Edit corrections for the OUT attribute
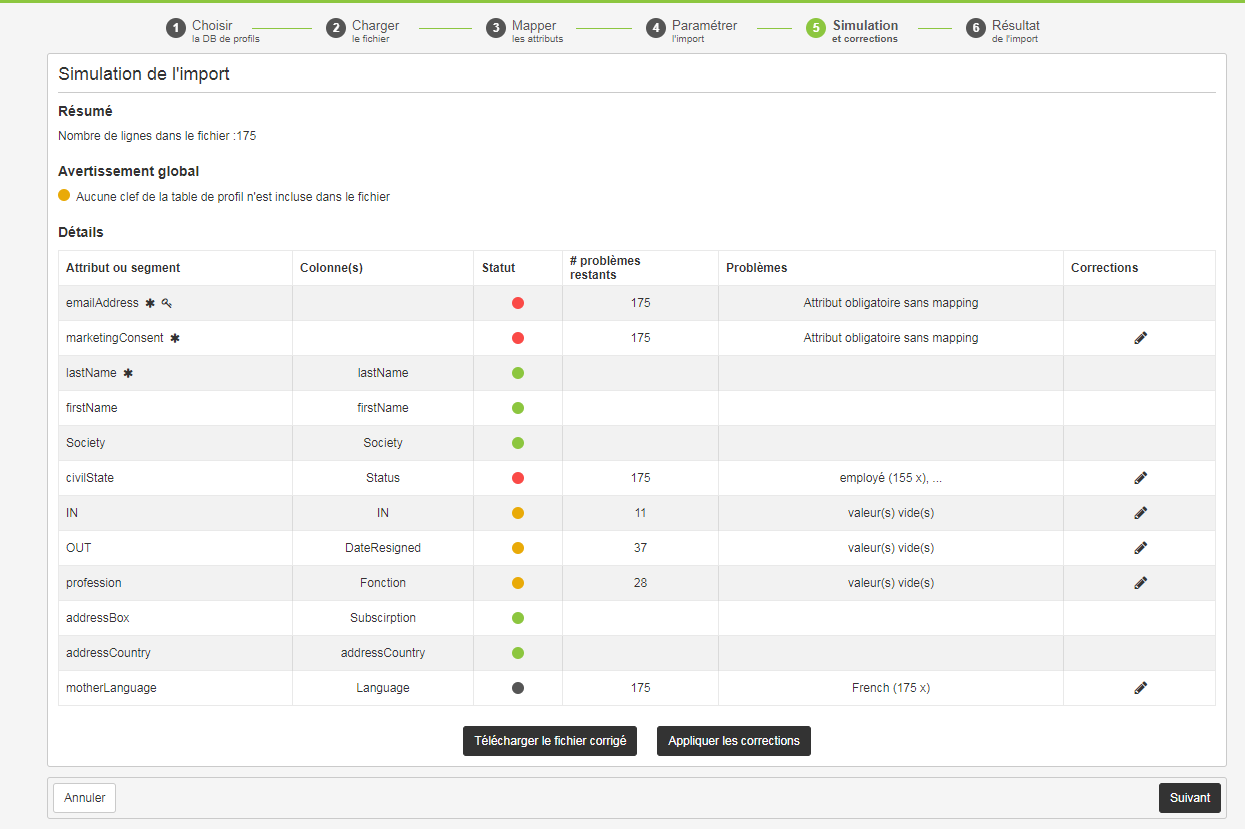The image size is (1245, 829). coord(1140,548)
